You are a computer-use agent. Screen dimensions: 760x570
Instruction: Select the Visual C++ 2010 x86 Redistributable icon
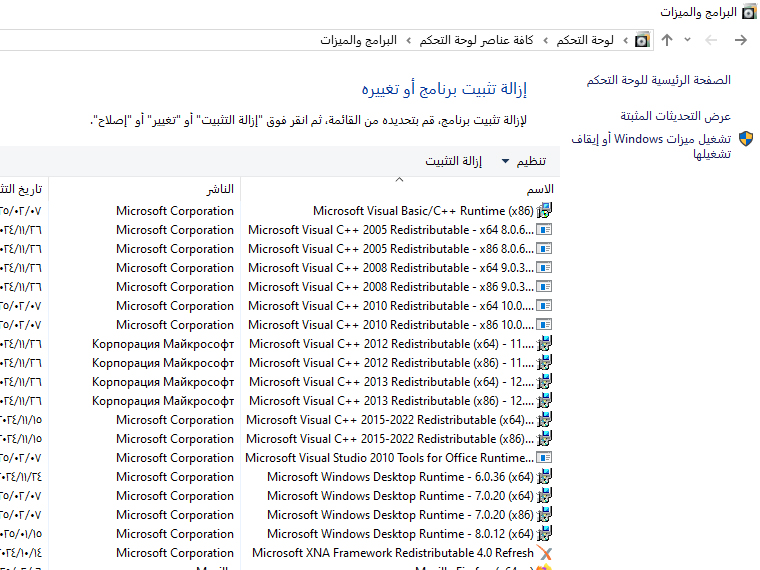click(544, 325)
